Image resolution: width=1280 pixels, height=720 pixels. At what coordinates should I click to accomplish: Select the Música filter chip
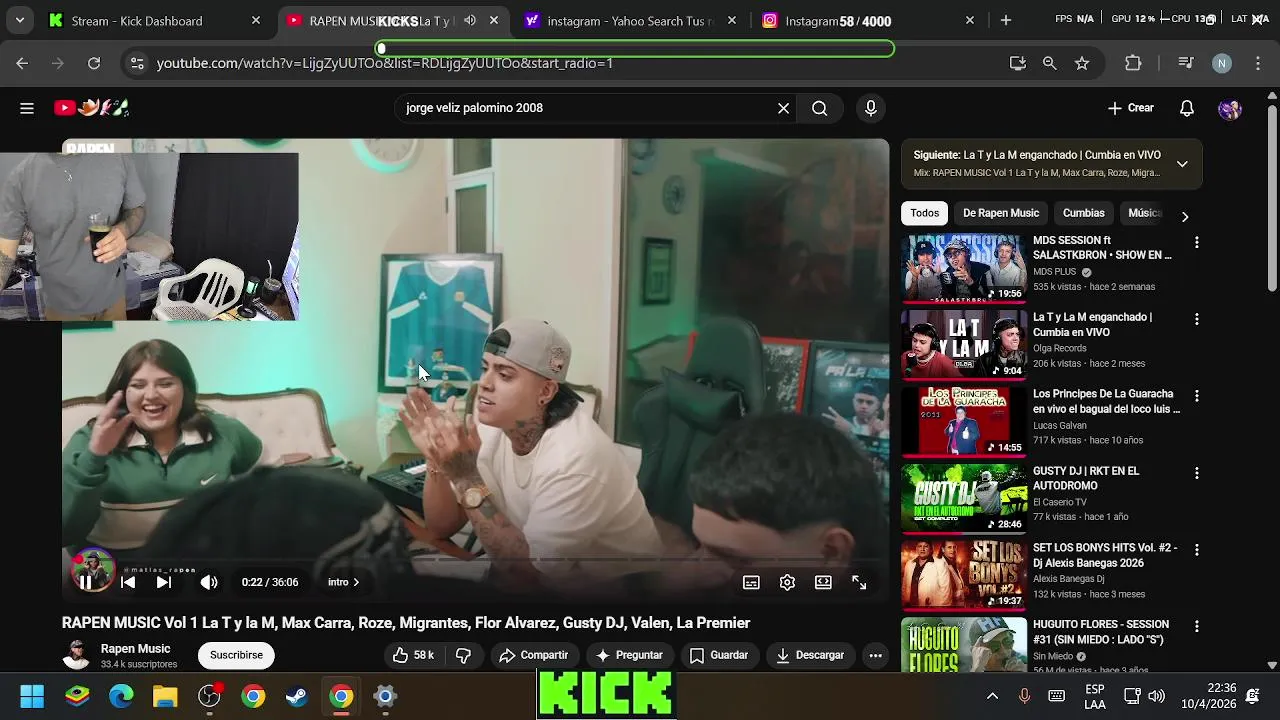tap(1144, 213)
